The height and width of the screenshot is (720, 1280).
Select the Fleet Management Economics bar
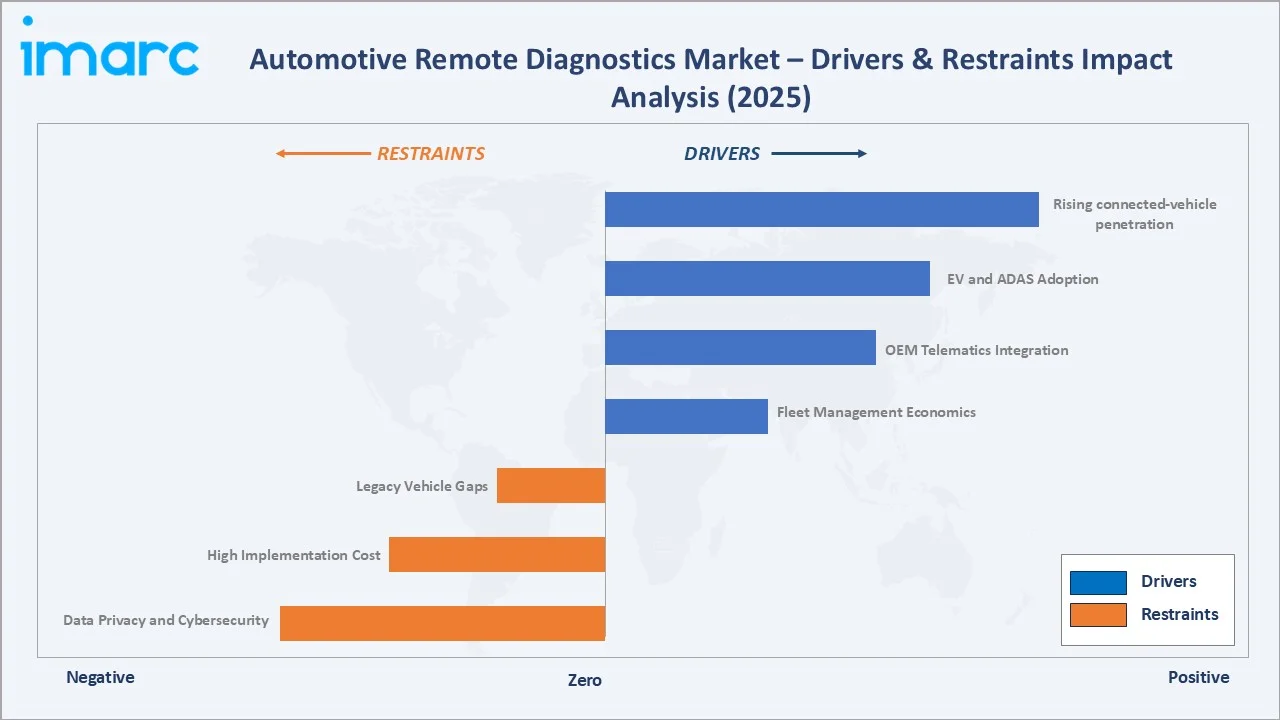tap(686, 416)
